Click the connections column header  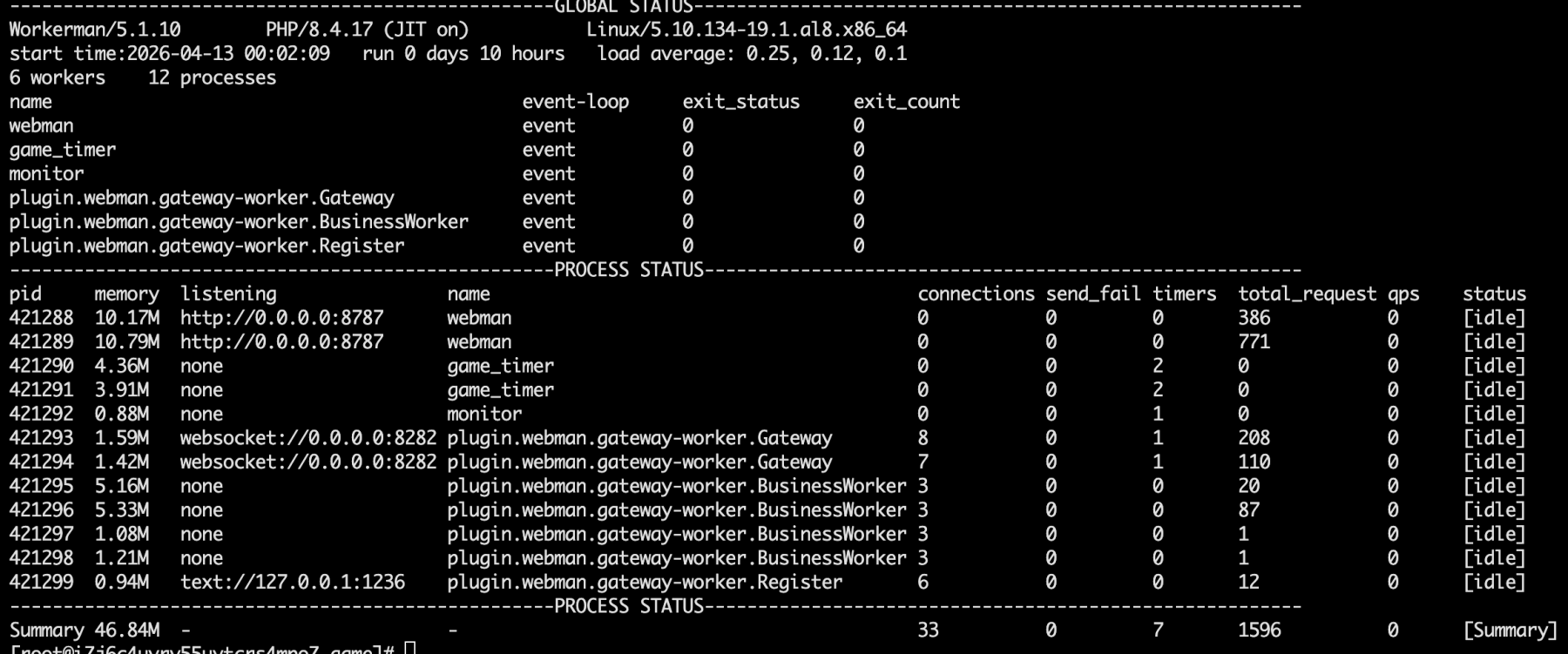(976, 294)
